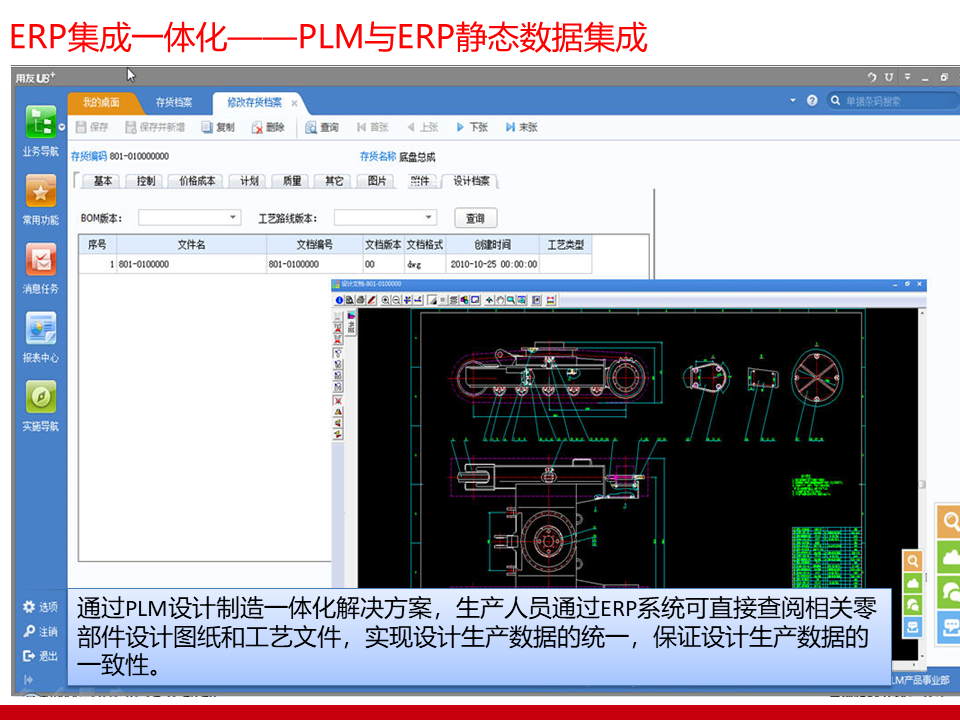Expand the dropdown arrow beside help icon

793,100
